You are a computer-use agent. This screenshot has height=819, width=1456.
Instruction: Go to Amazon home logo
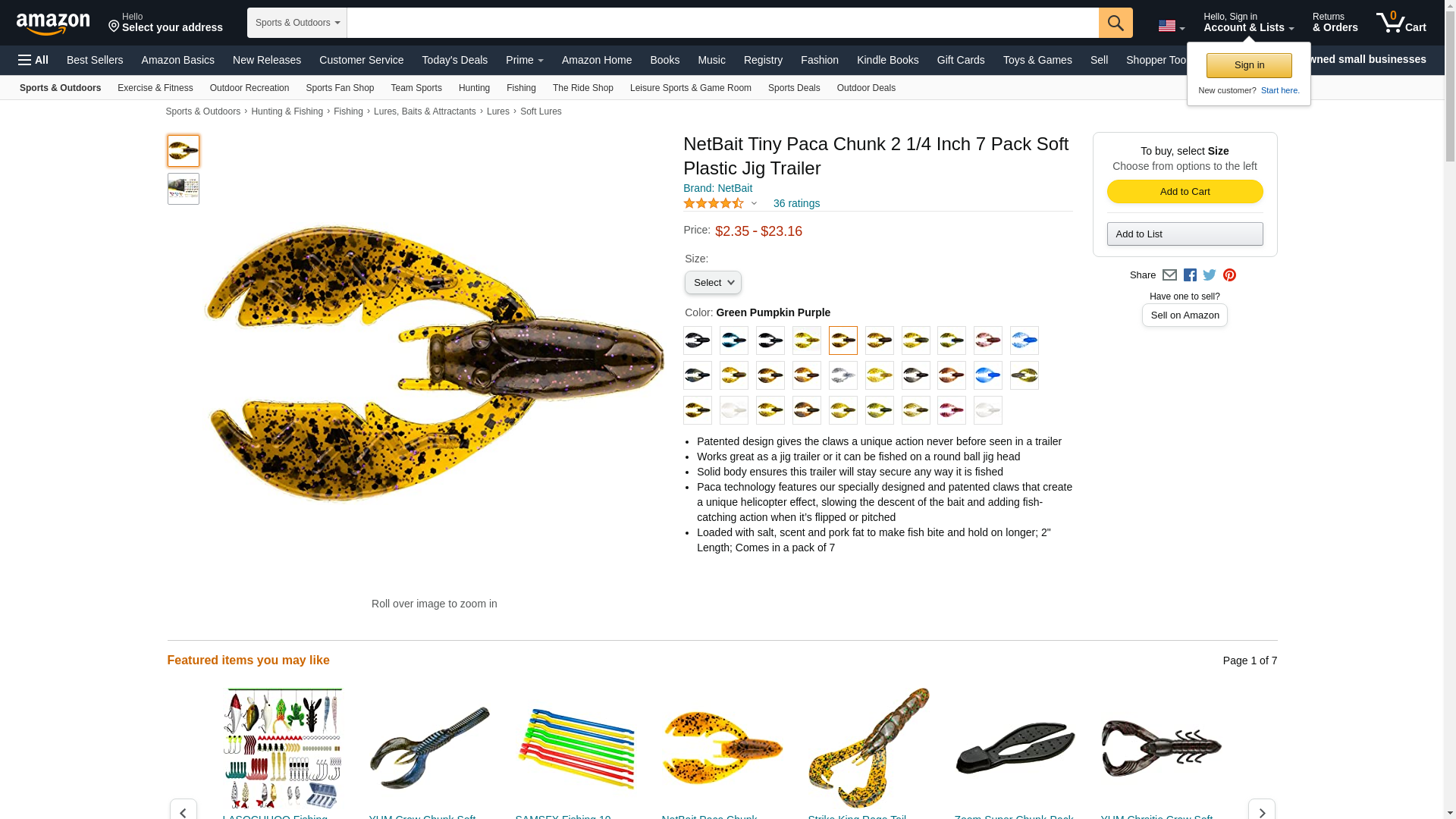click(53, 24)
